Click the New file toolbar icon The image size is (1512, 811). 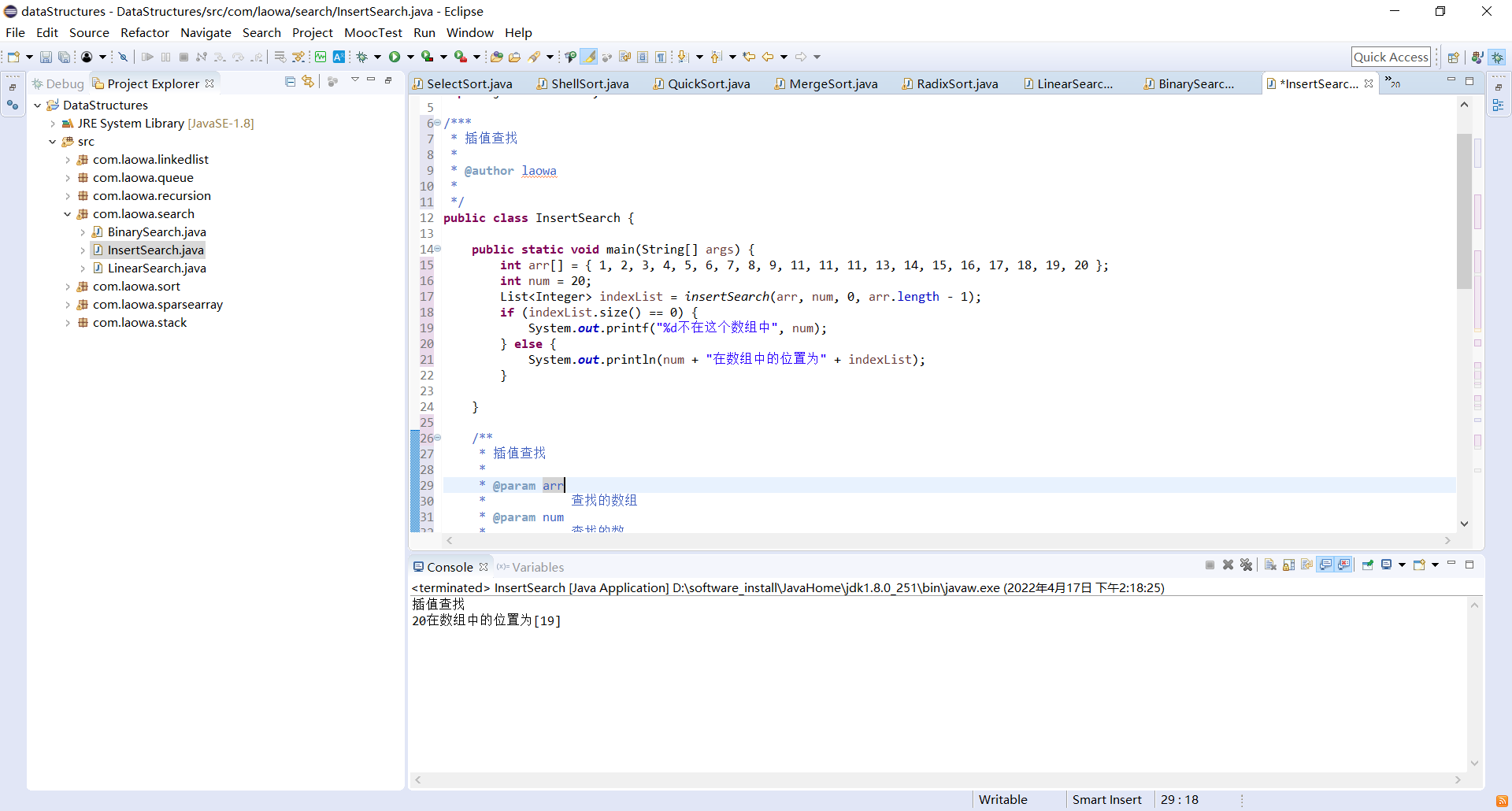tap(13, 57)
